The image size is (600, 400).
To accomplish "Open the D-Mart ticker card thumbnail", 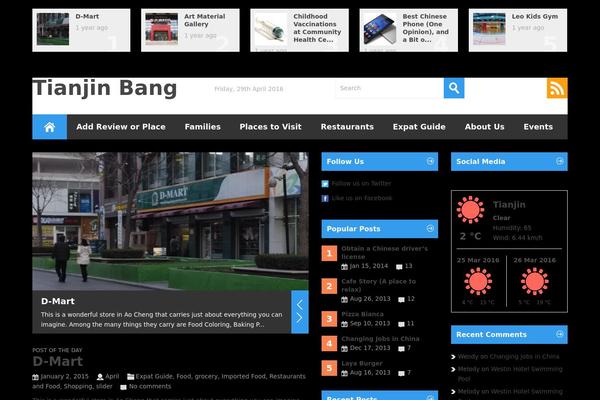I will click(x=53, y=29).
